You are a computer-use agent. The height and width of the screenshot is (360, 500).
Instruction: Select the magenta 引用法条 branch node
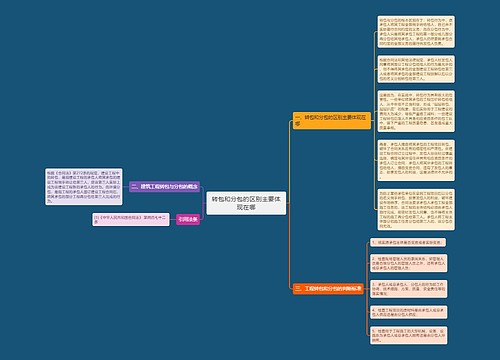point(188,219)
